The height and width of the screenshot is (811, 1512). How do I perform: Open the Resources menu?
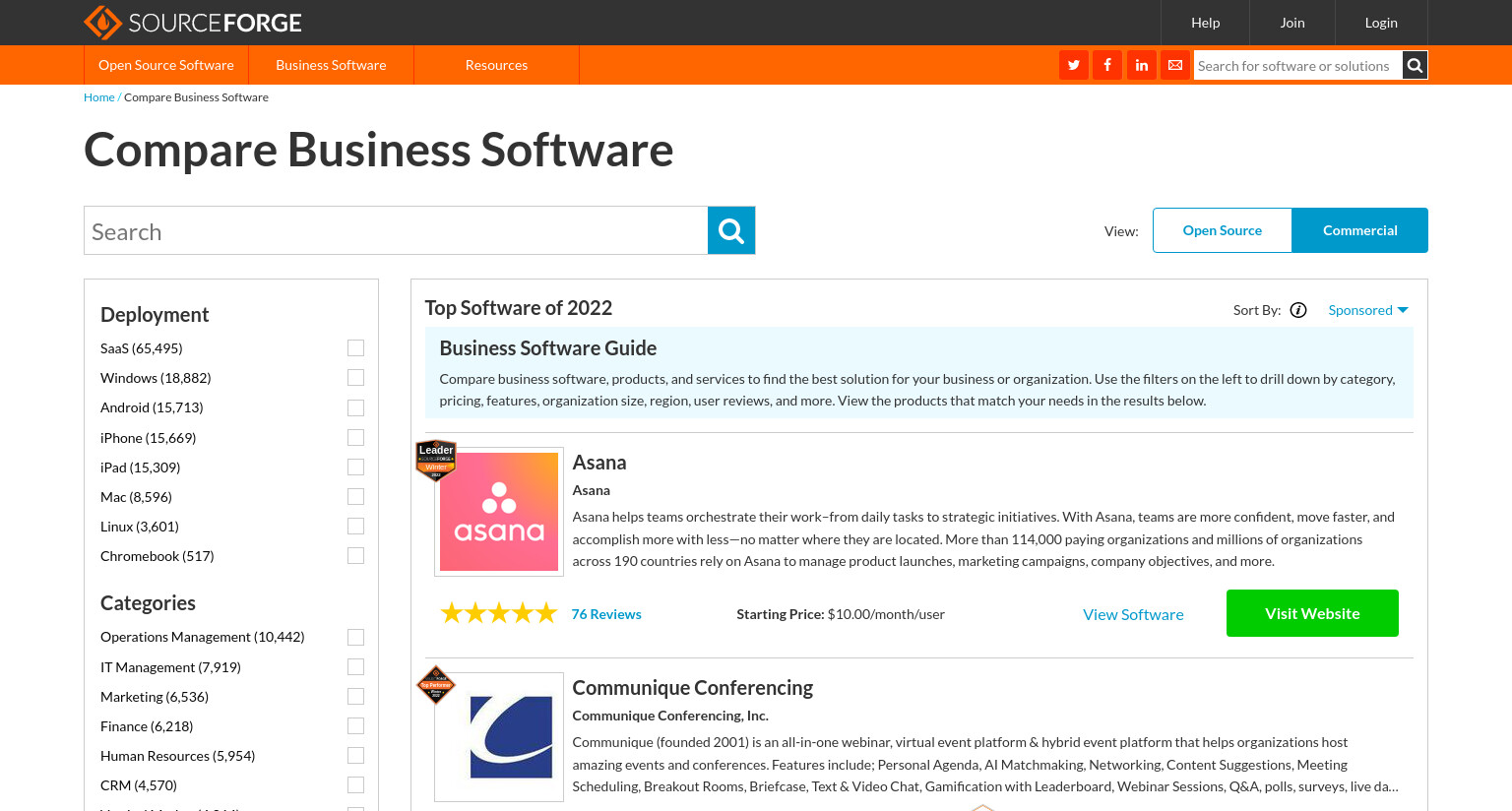(x=496, y=65)
